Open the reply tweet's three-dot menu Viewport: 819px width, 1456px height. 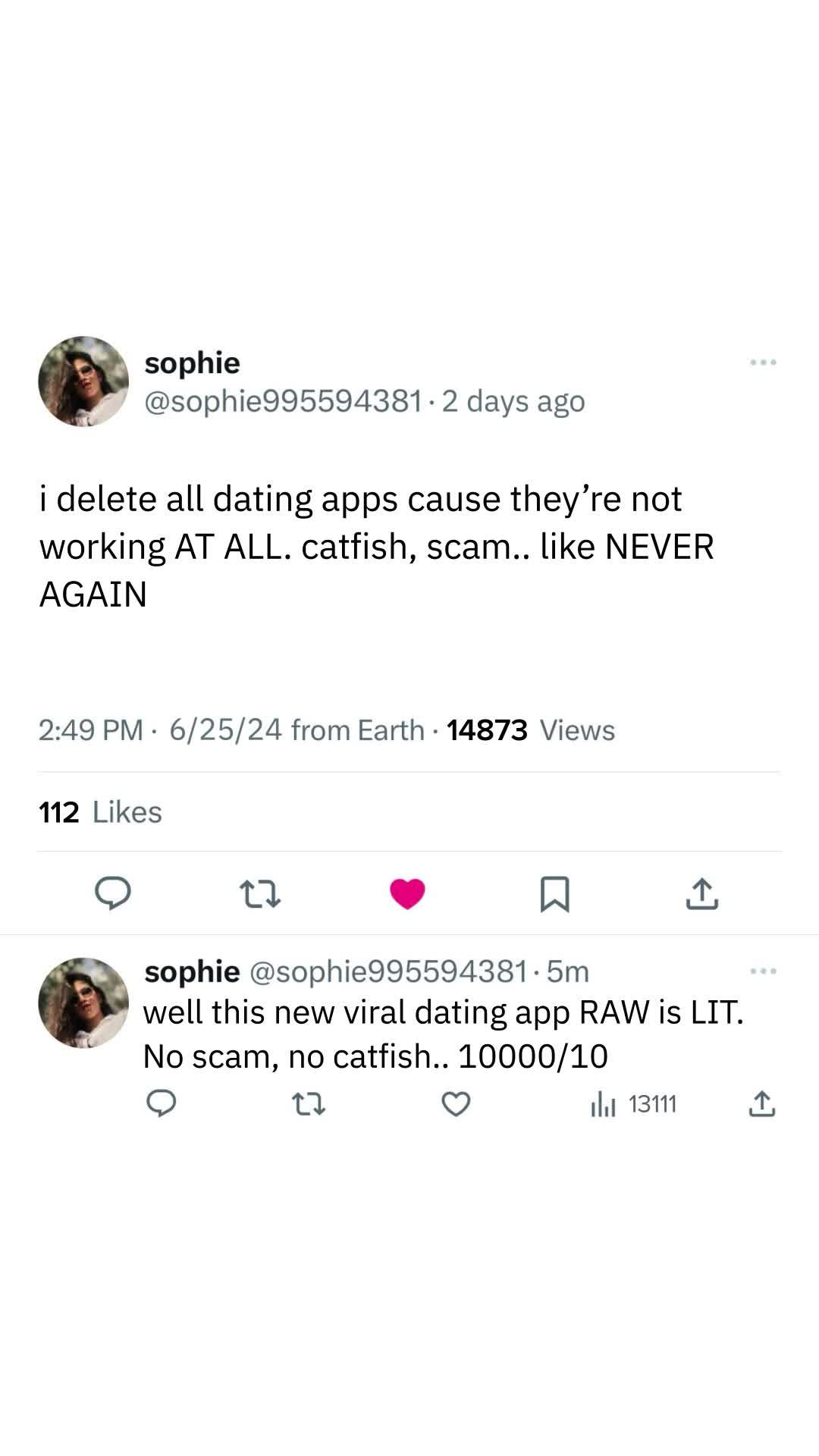(762, 971)
